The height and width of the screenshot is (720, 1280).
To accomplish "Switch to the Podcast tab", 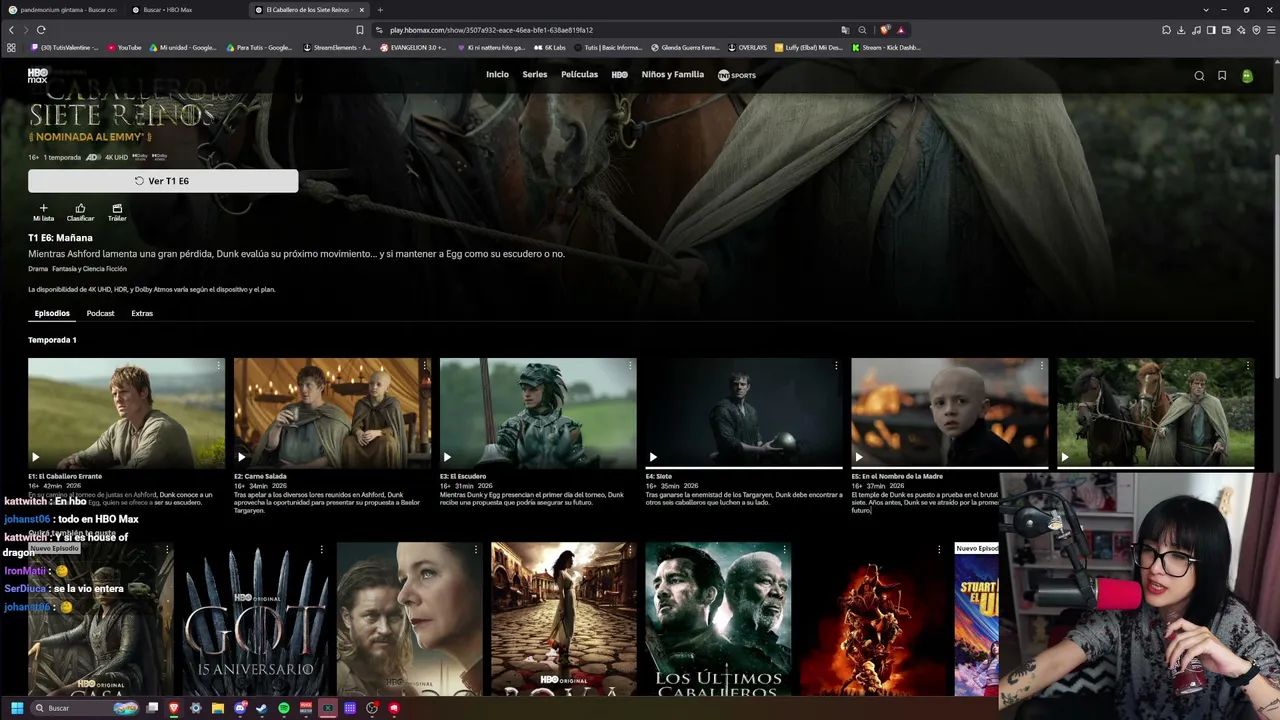I will point(100,314).
